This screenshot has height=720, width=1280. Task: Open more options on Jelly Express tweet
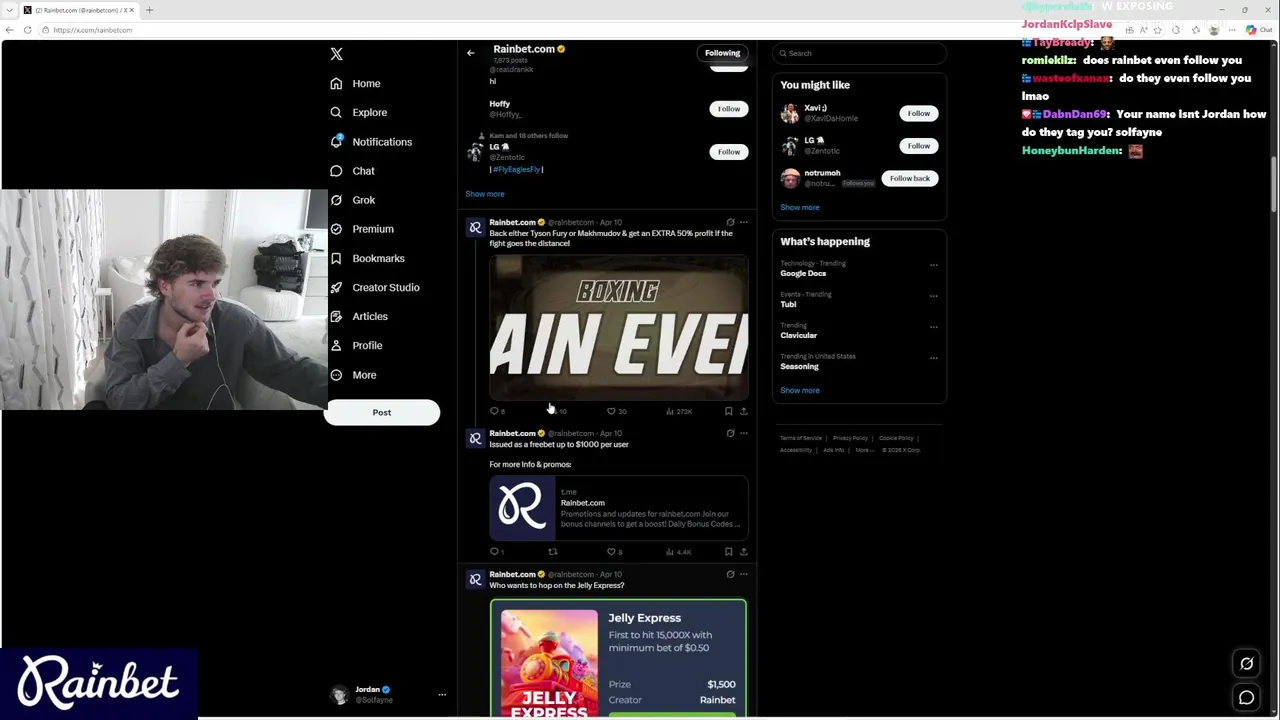[x=743, y=574]
